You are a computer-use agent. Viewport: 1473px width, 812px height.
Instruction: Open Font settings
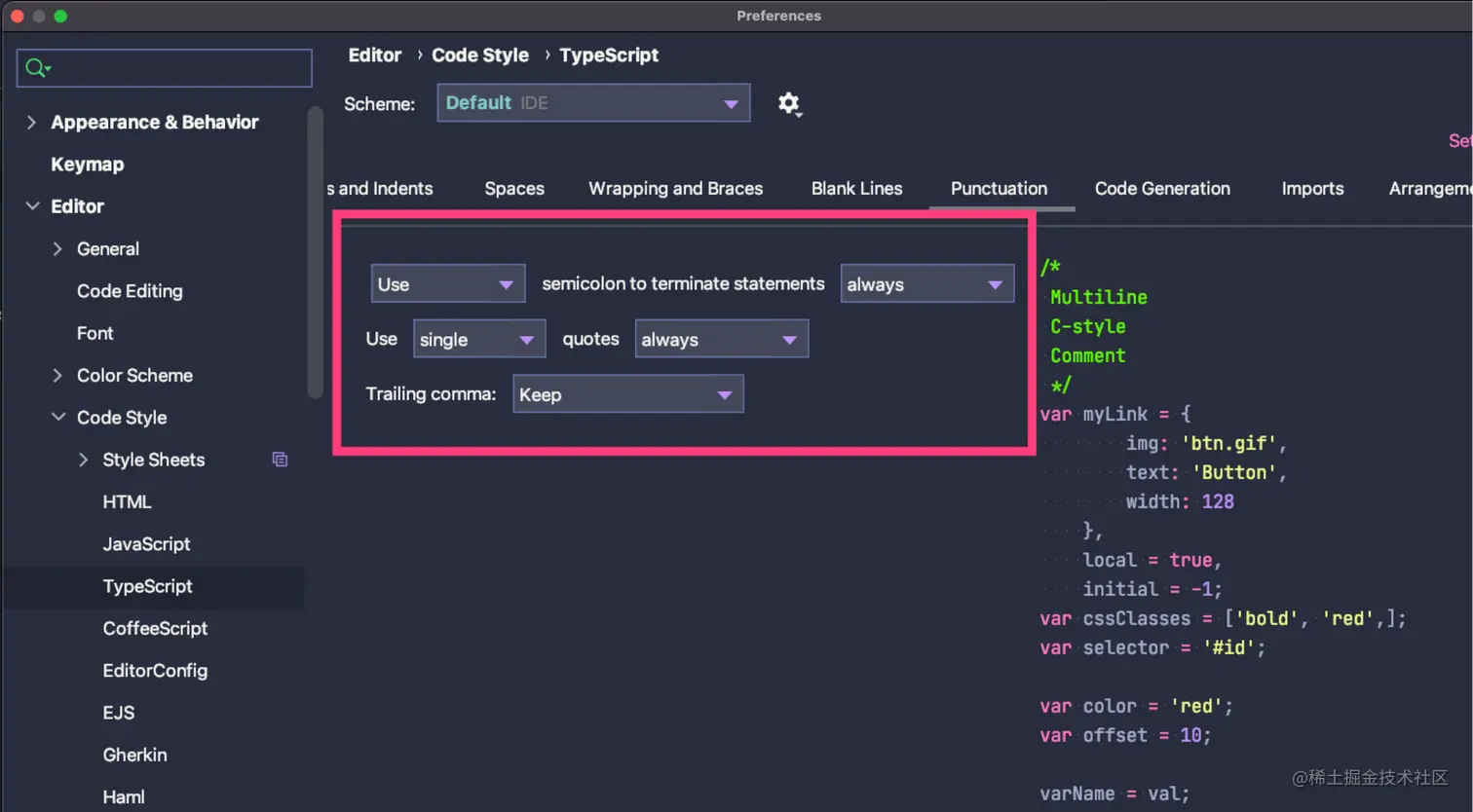(x=95, y=333)
